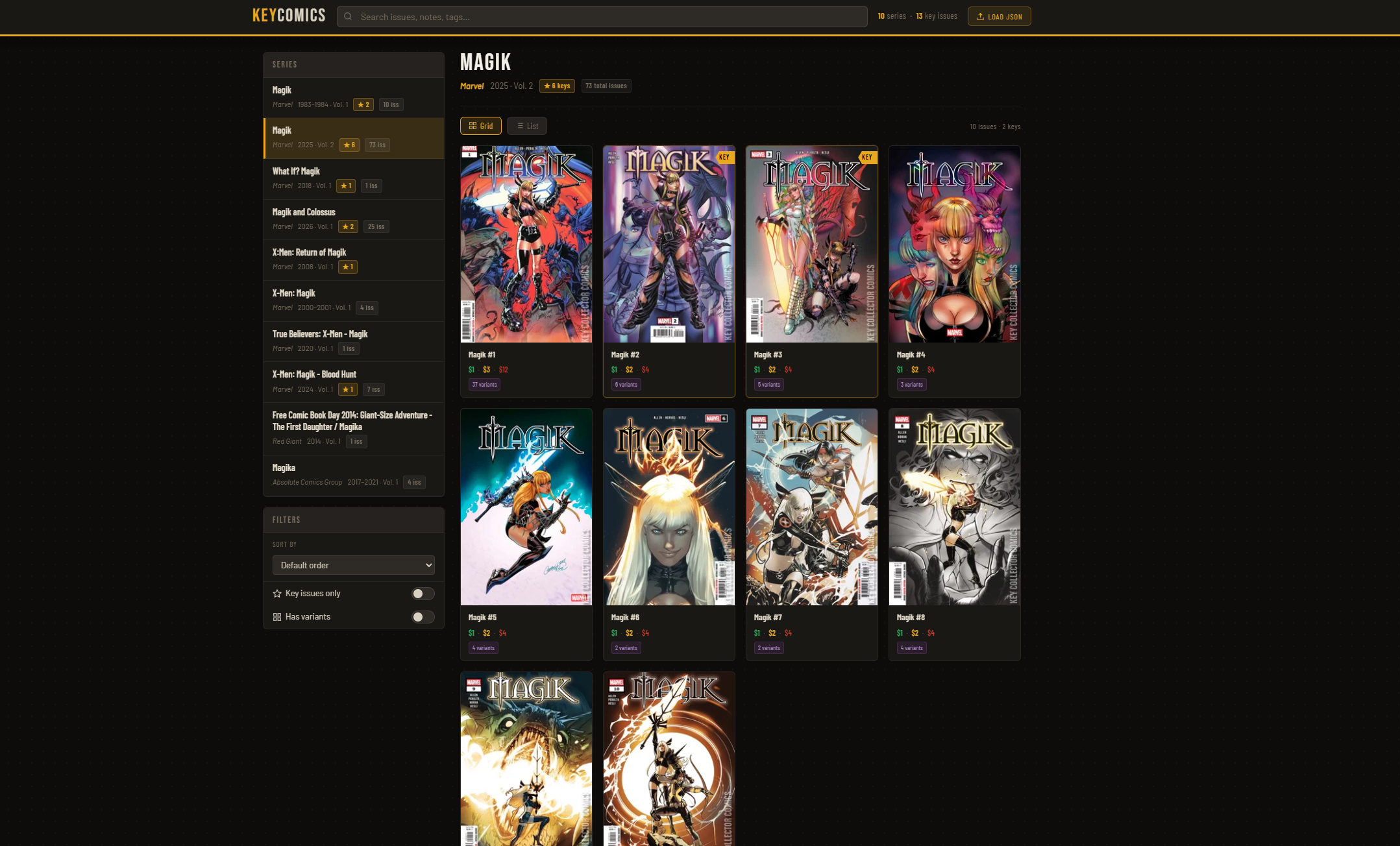Image resolution: width=1400 pixels, height=846 pixels.
Task: Open the Marvel publisher link under title
Action: coord(472,86)
